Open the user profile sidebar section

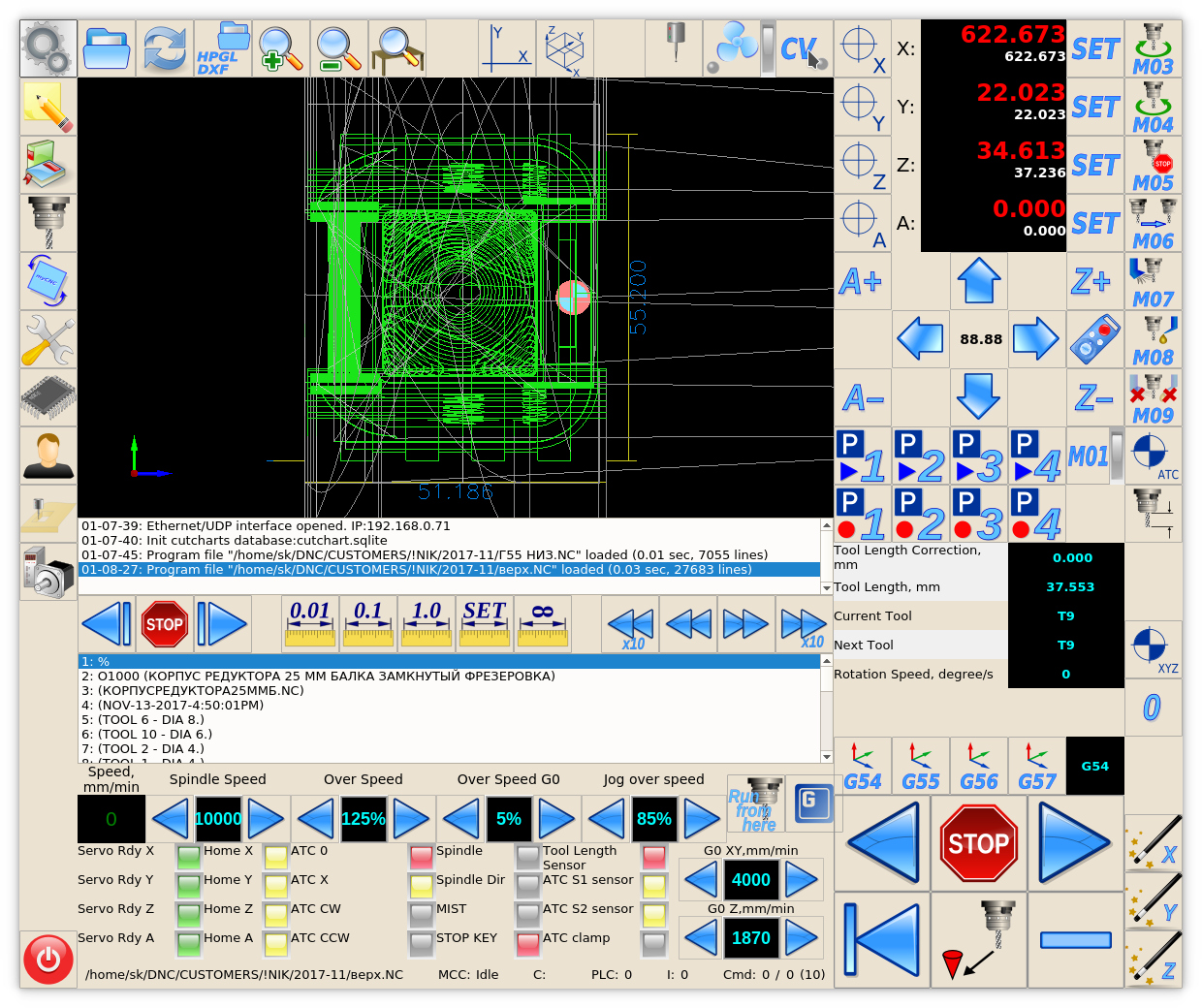[x=48, y=456]
